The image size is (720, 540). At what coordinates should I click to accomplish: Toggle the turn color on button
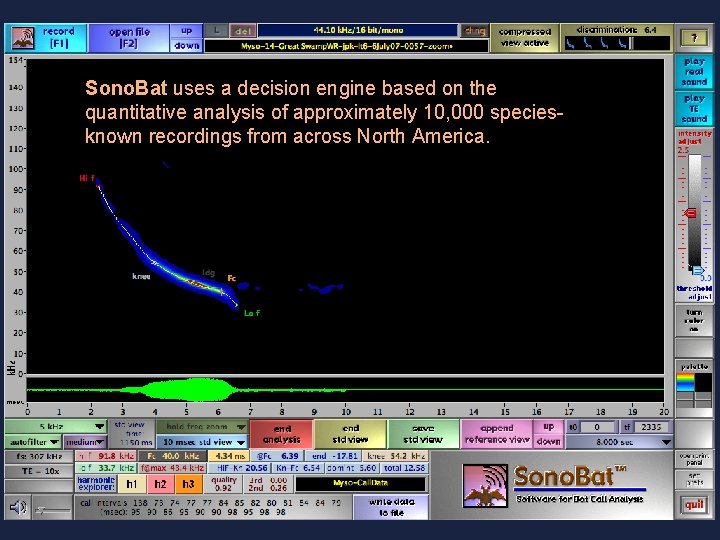pyautogui.click(x=694, y=321)
